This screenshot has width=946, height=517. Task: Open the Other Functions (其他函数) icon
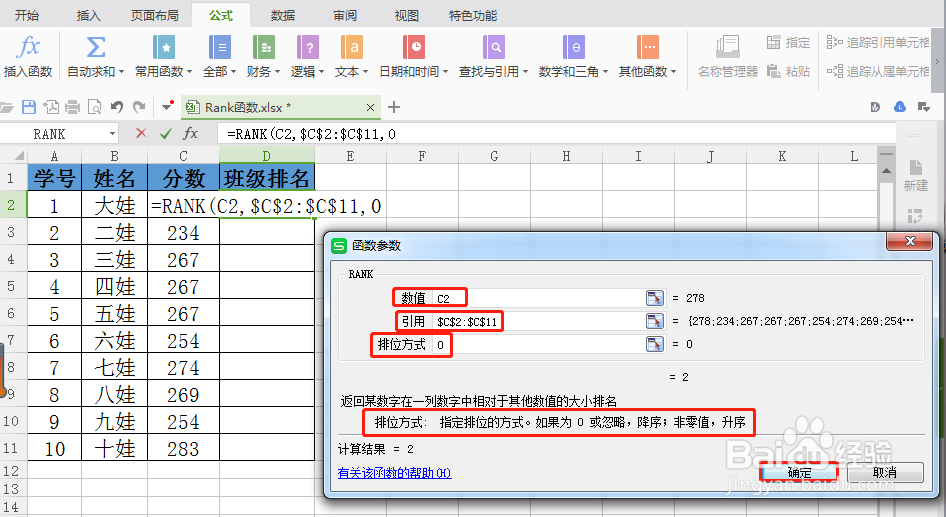coord(648,47)
